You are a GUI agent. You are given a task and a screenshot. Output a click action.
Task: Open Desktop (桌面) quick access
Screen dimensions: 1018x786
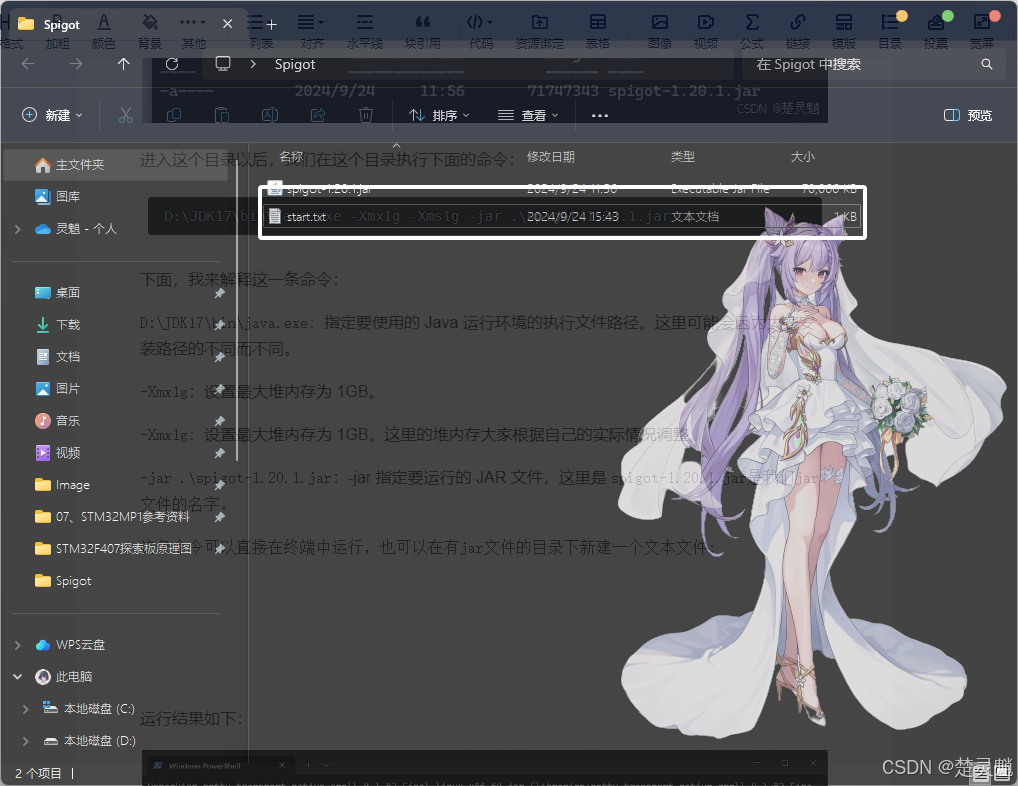coord(58,292)
